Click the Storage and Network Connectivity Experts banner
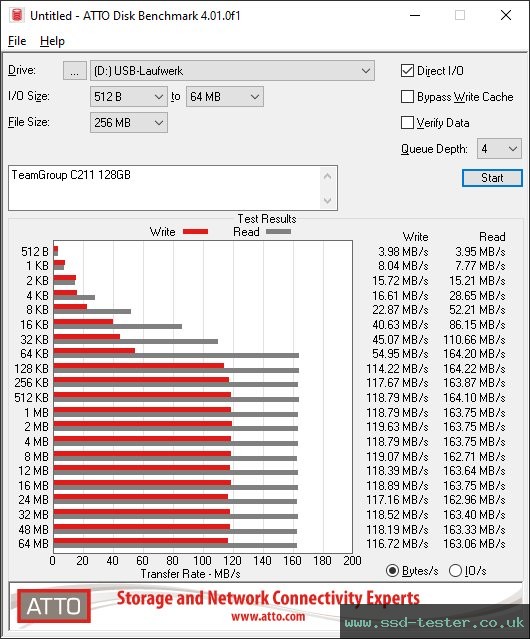530x639 pixels. point(268,598)
